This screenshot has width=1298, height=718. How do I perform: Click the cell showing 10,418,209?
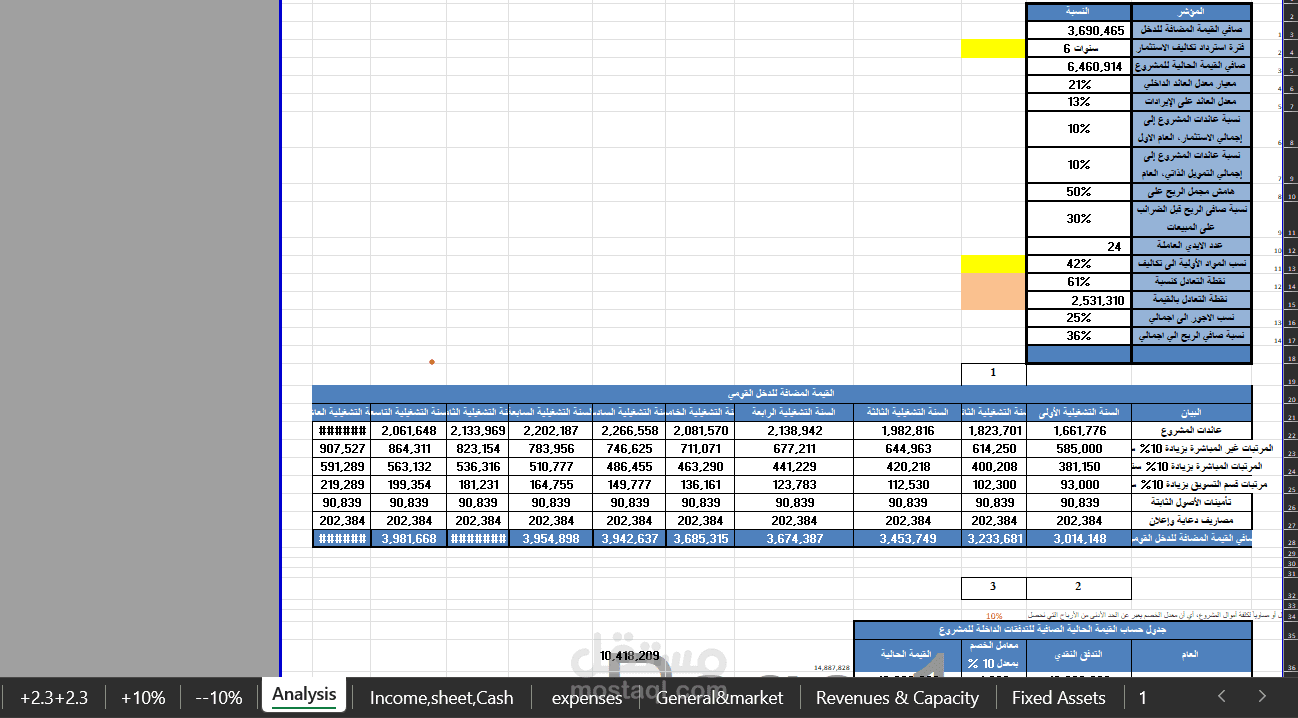point(629,655)
